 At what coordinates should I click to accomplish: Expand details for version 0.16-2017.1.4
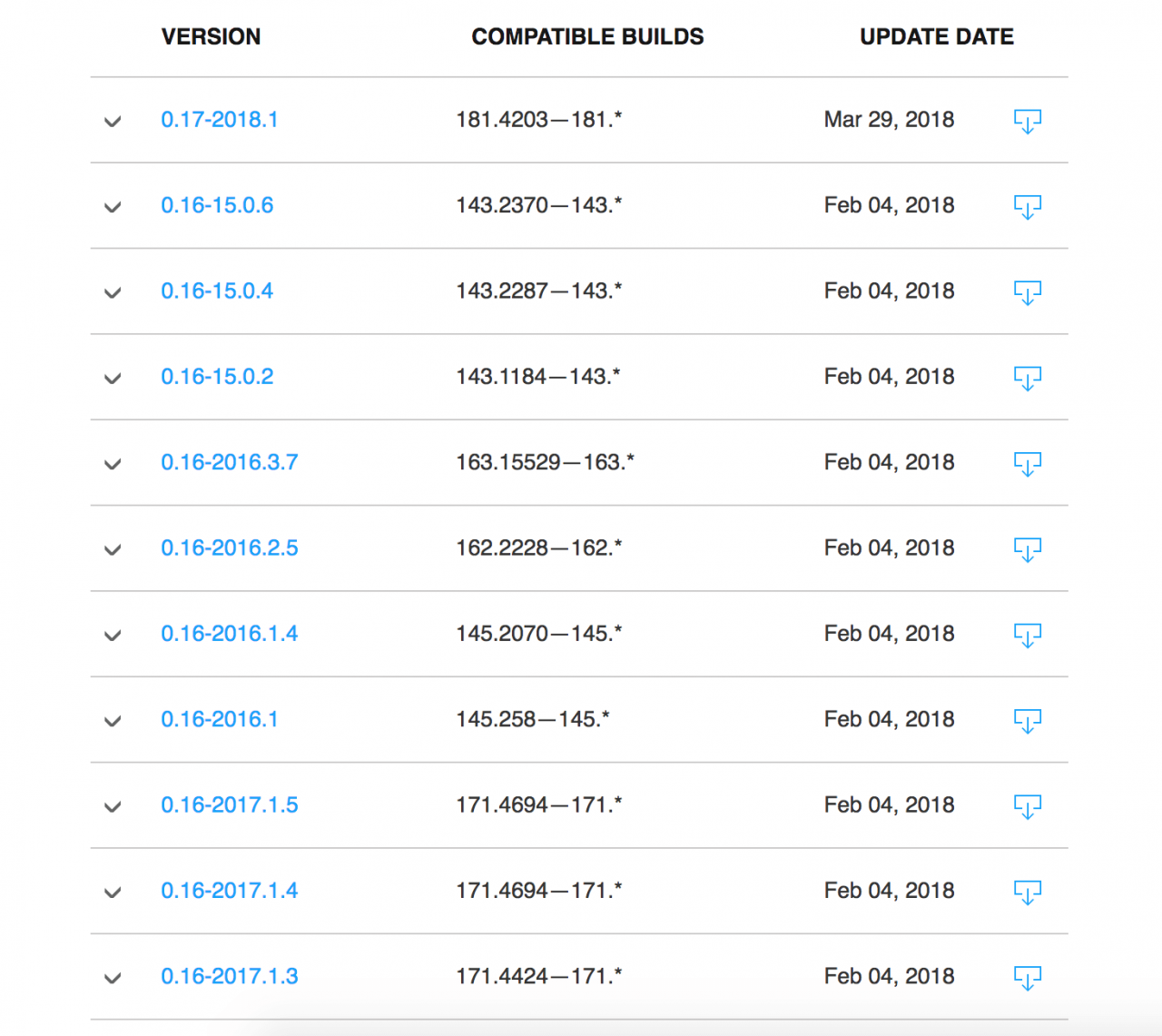tap(113, 893)
